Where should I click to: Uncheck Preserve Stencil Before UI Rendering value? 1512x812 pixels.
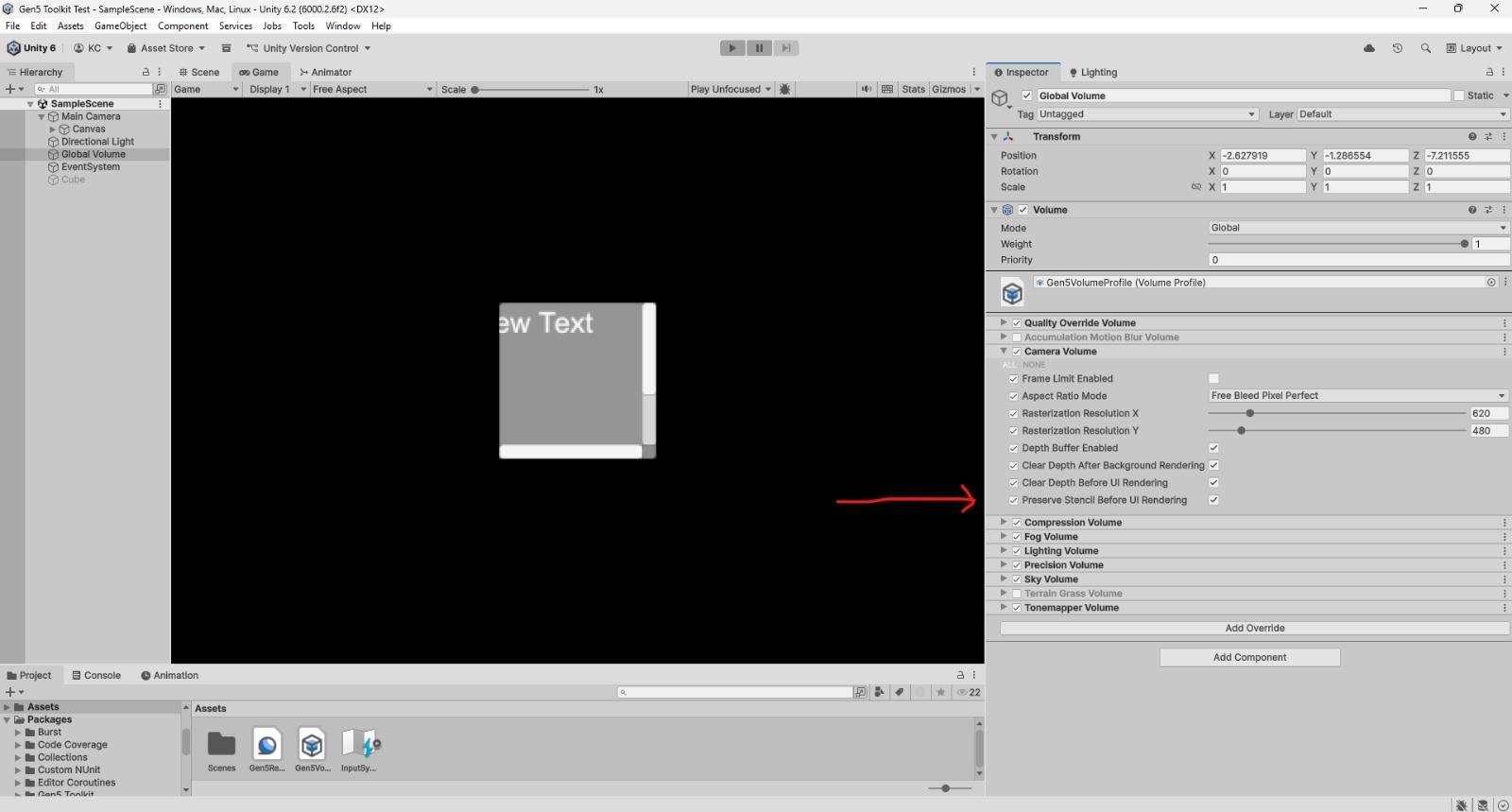pyautogui.click(x=1213, y=500)
